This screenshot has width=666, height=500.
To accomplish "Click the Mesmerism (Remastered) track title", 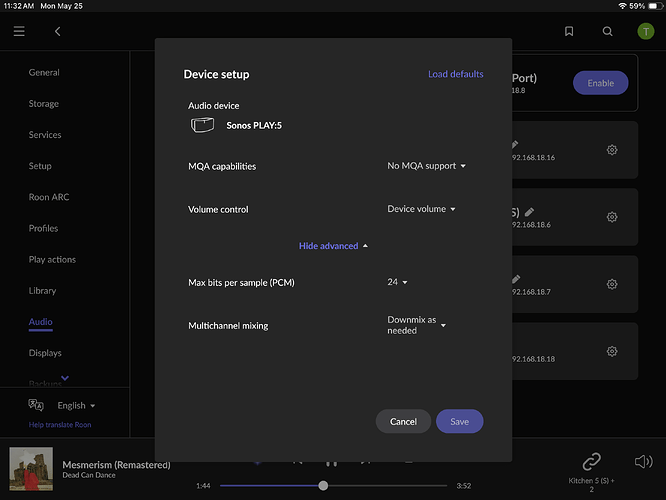I will click(x=116, y=465).
